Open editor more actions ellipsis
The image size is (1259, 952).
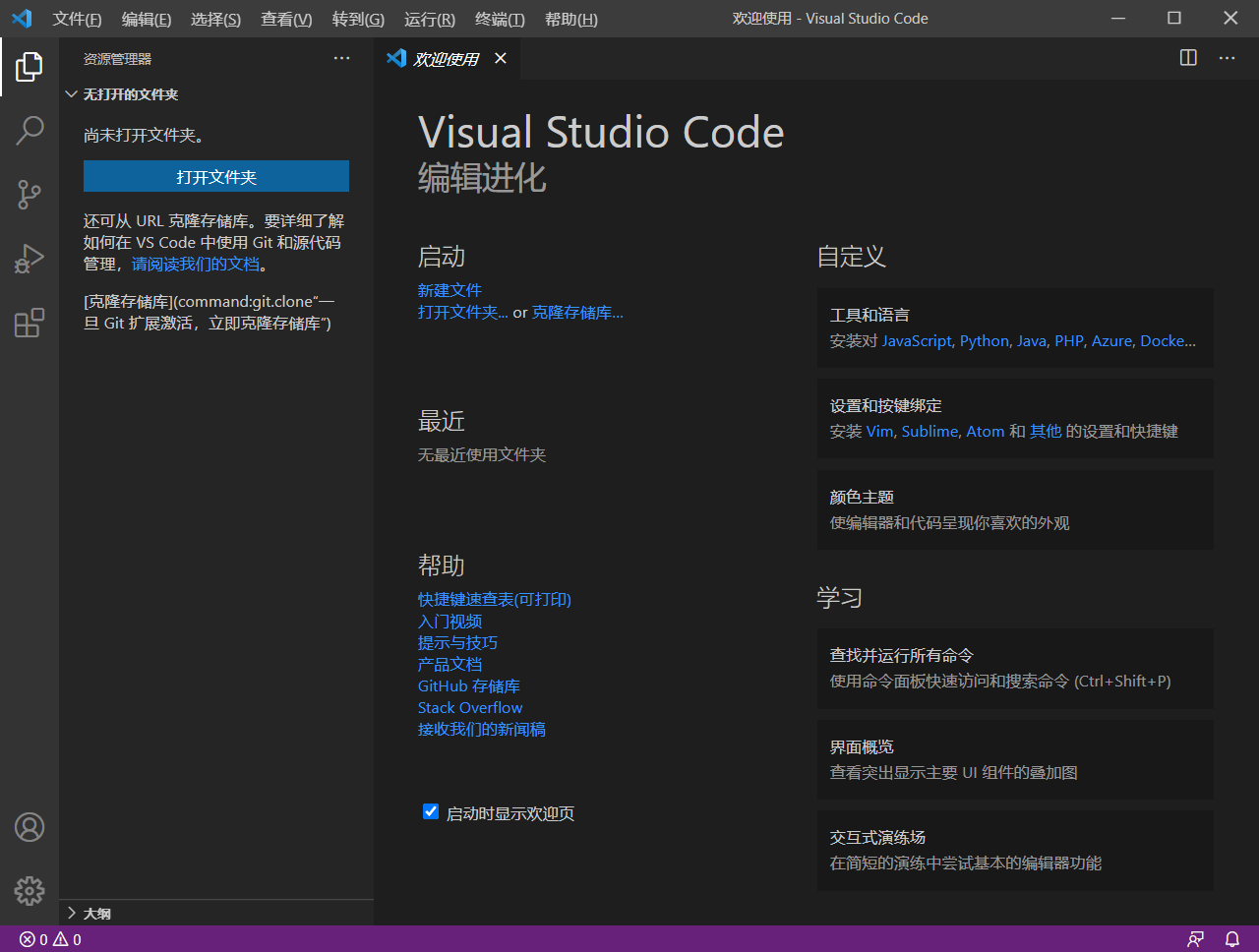click(1227, 58)
